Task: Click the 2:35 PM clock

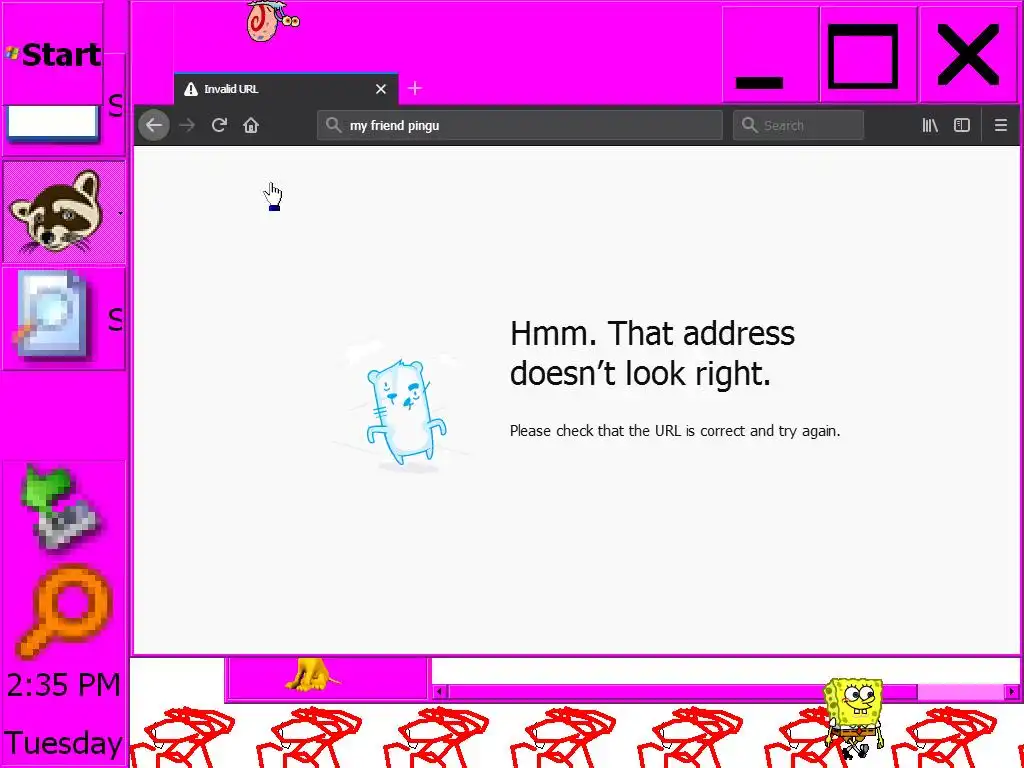Action: click(63, 684)
